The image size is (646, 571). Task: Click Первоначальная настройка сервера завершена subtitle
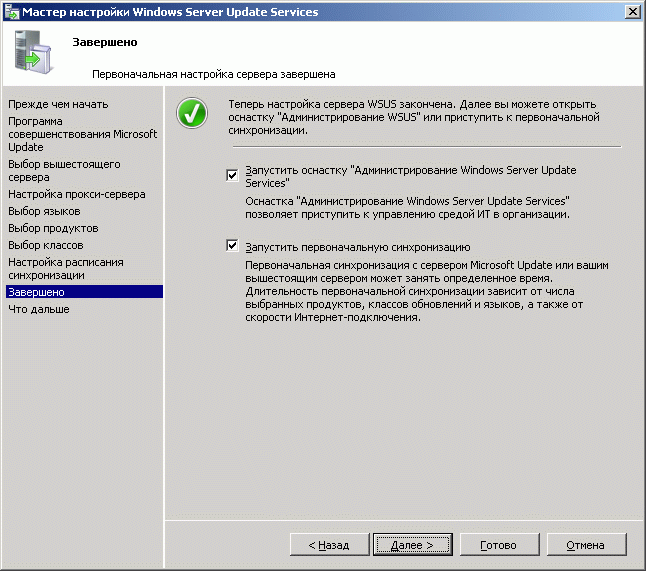tap(213, 74)
